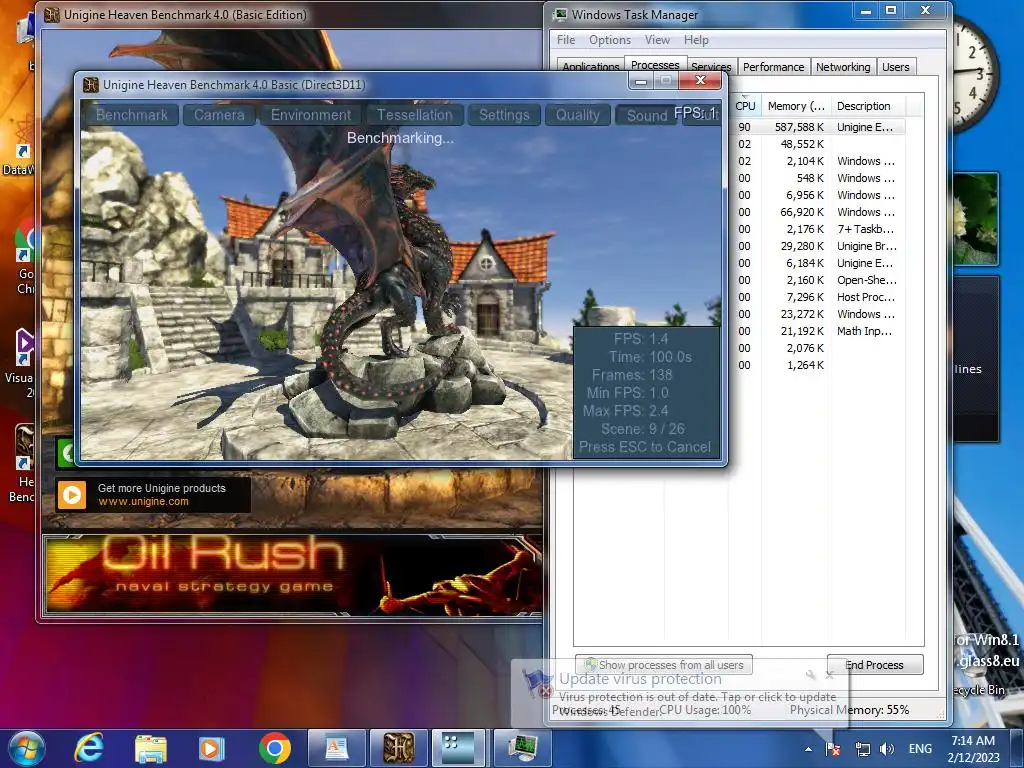The width and height of the screenshot is (1024, 768).
Task: Open notification wrench options icon
Action: 810,675
